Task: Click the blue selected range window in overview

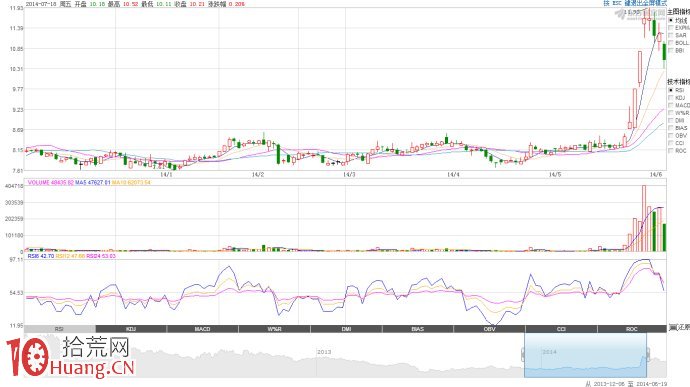Action: click(585, 355)
